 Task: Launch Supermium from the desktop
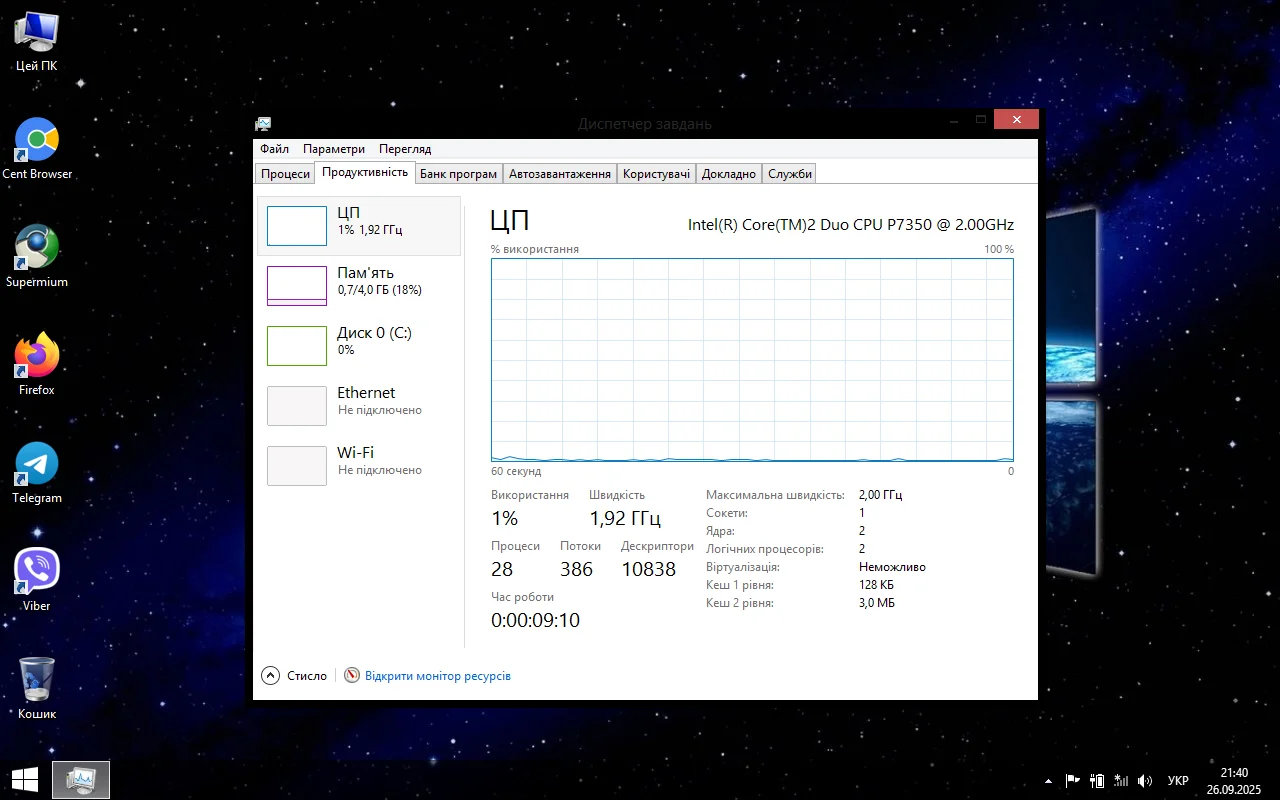[37, 248]
